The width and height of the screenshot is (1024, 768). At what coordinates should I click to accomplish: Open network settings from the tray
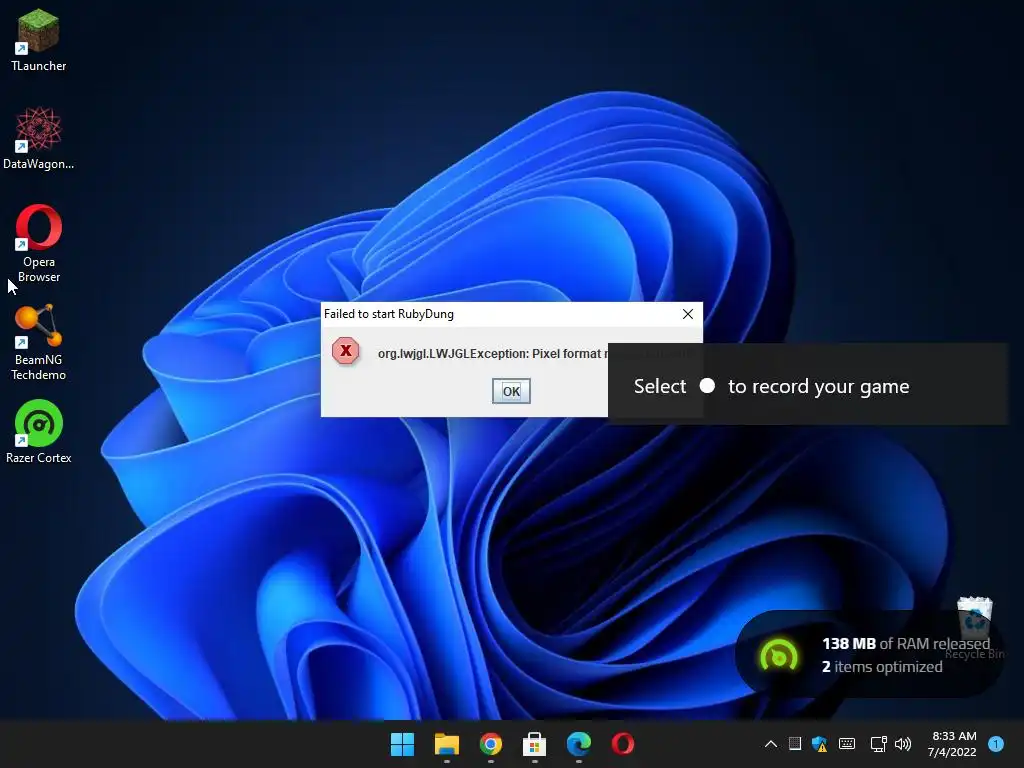(x=878, y=744)
